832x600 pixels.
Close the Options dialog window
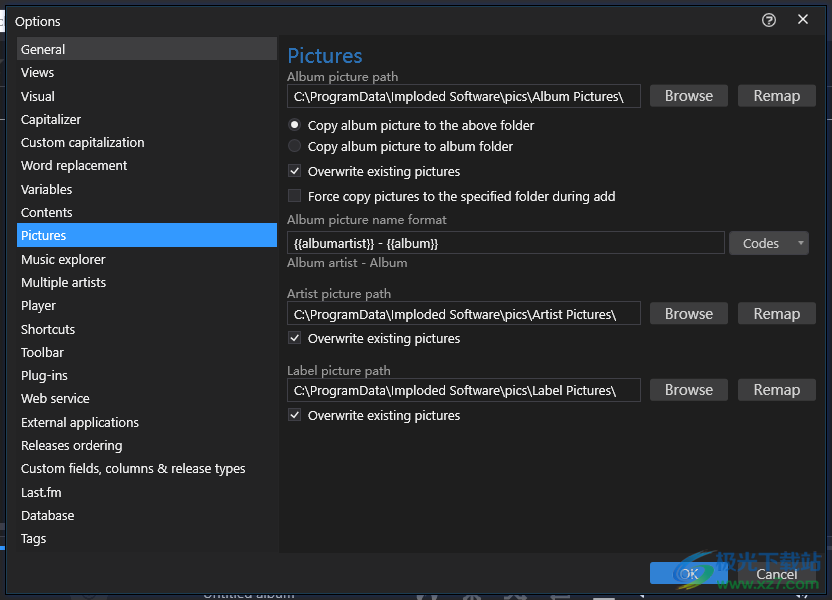tap(803, 20)
